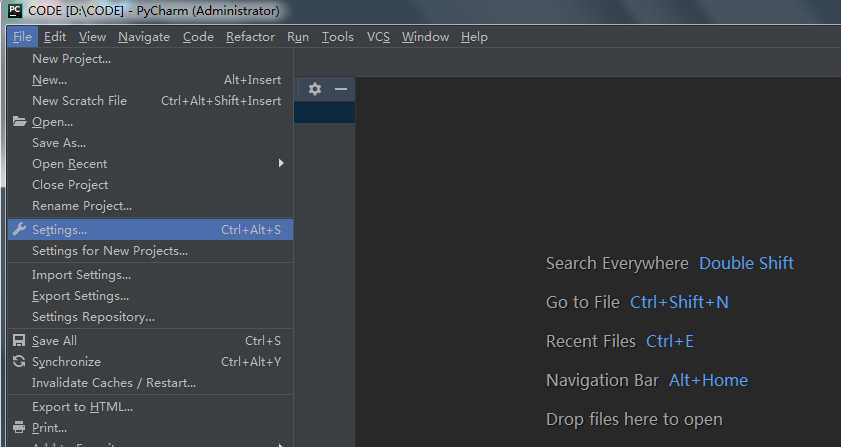
Task: Click the Drop files here to open text
Action: point(634,419)
